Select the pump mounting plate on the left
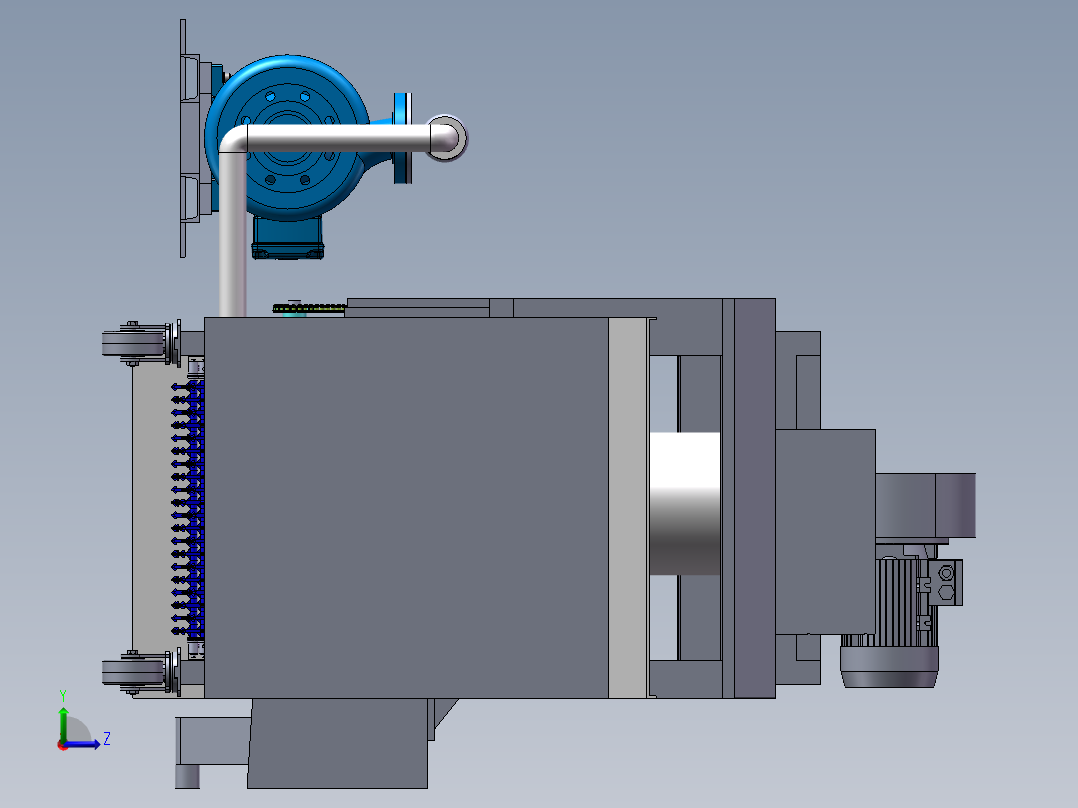1078x808 pixels. (x=183, y=138)
